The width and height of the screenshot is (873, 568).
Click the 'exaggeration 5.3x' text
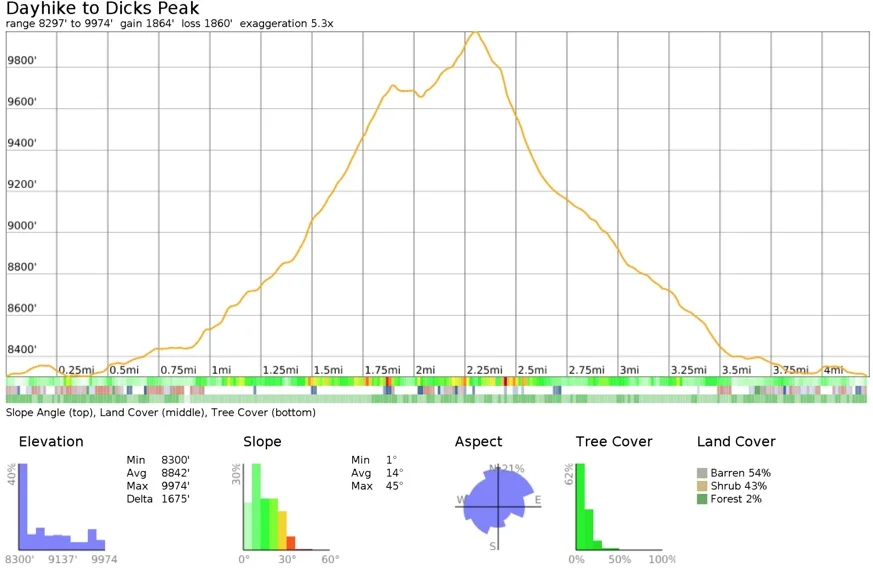click(286, 24)
